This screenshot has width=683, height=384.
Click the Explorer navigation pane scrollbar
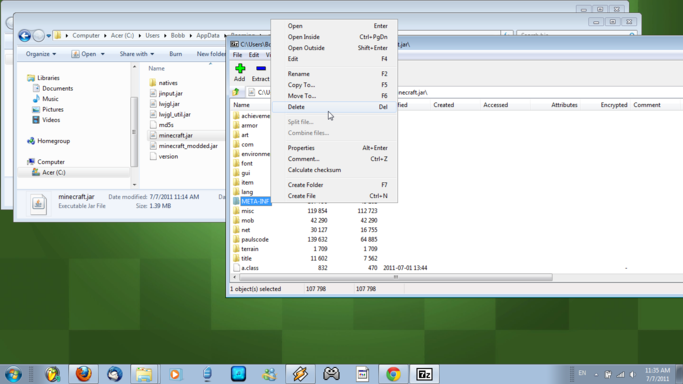click(x=134, y=132)
